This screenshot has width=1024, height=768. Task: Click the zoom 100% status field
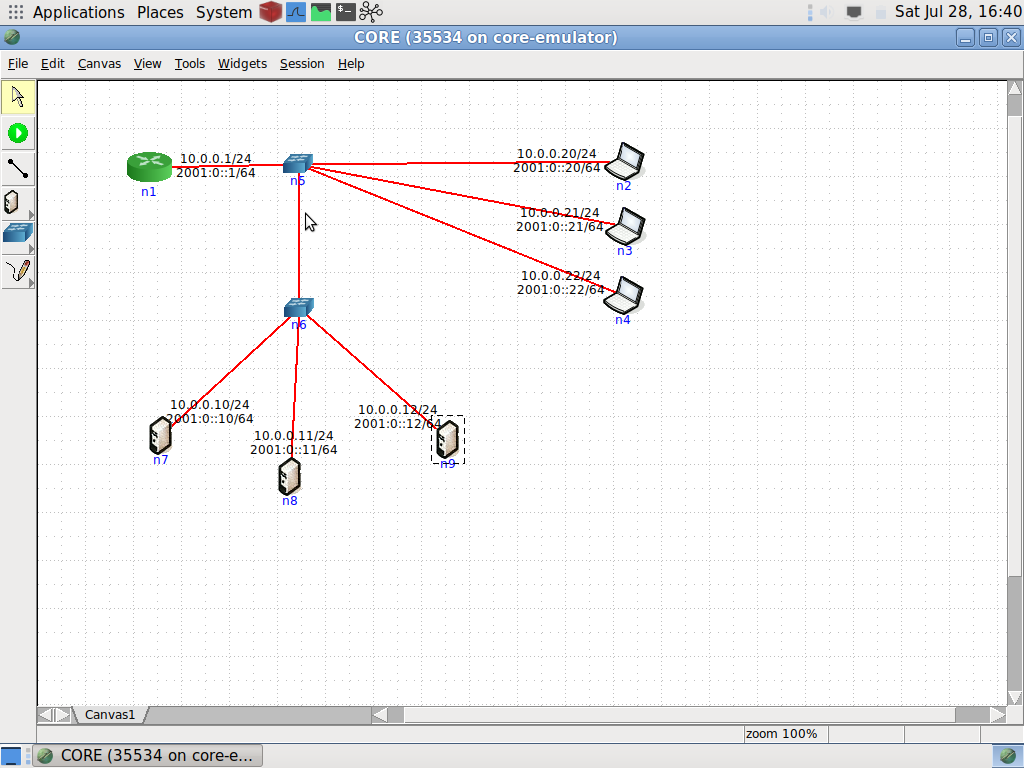(784, 733)
